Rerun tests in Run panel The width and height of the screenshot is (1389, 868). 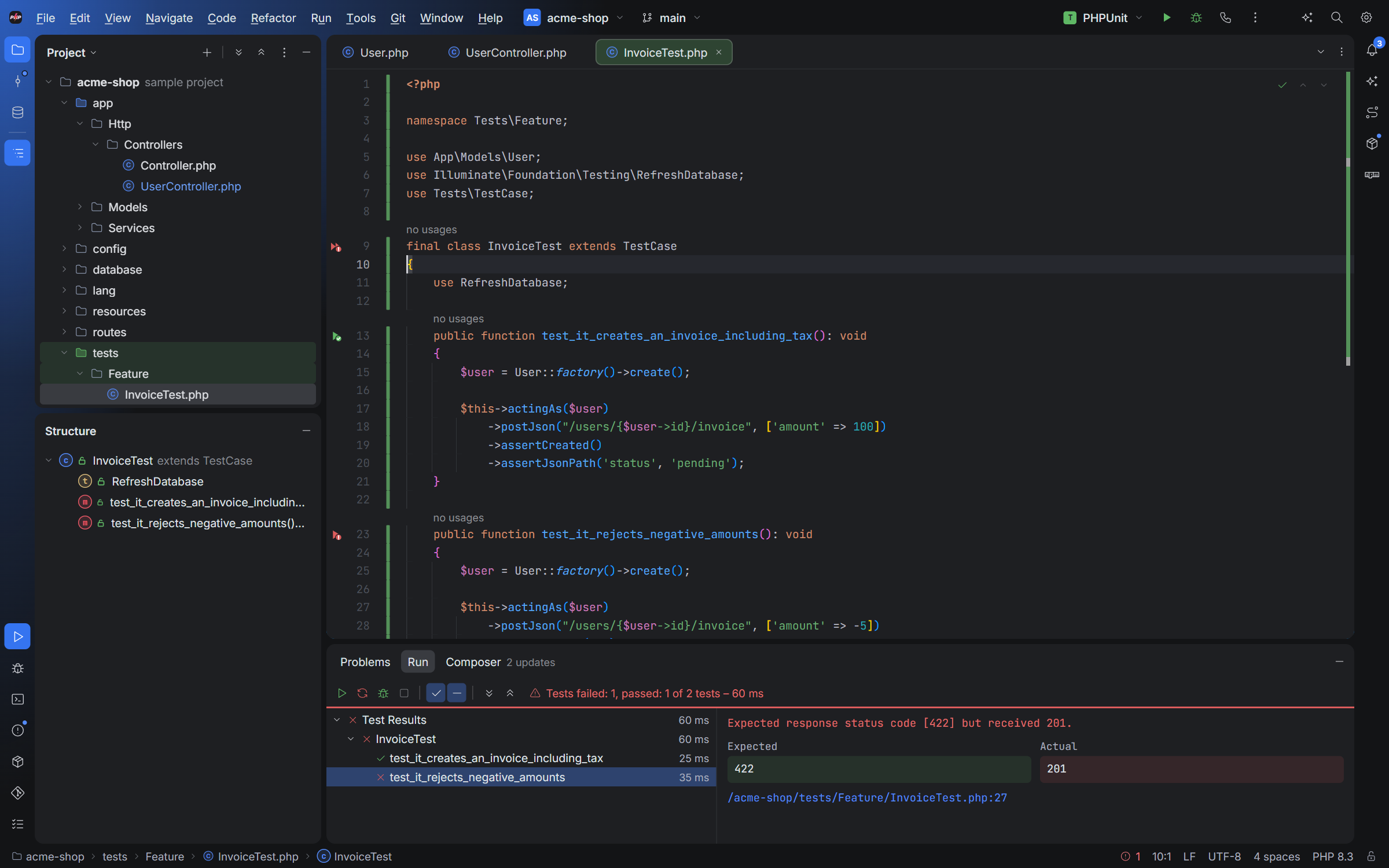coord(341,693)
